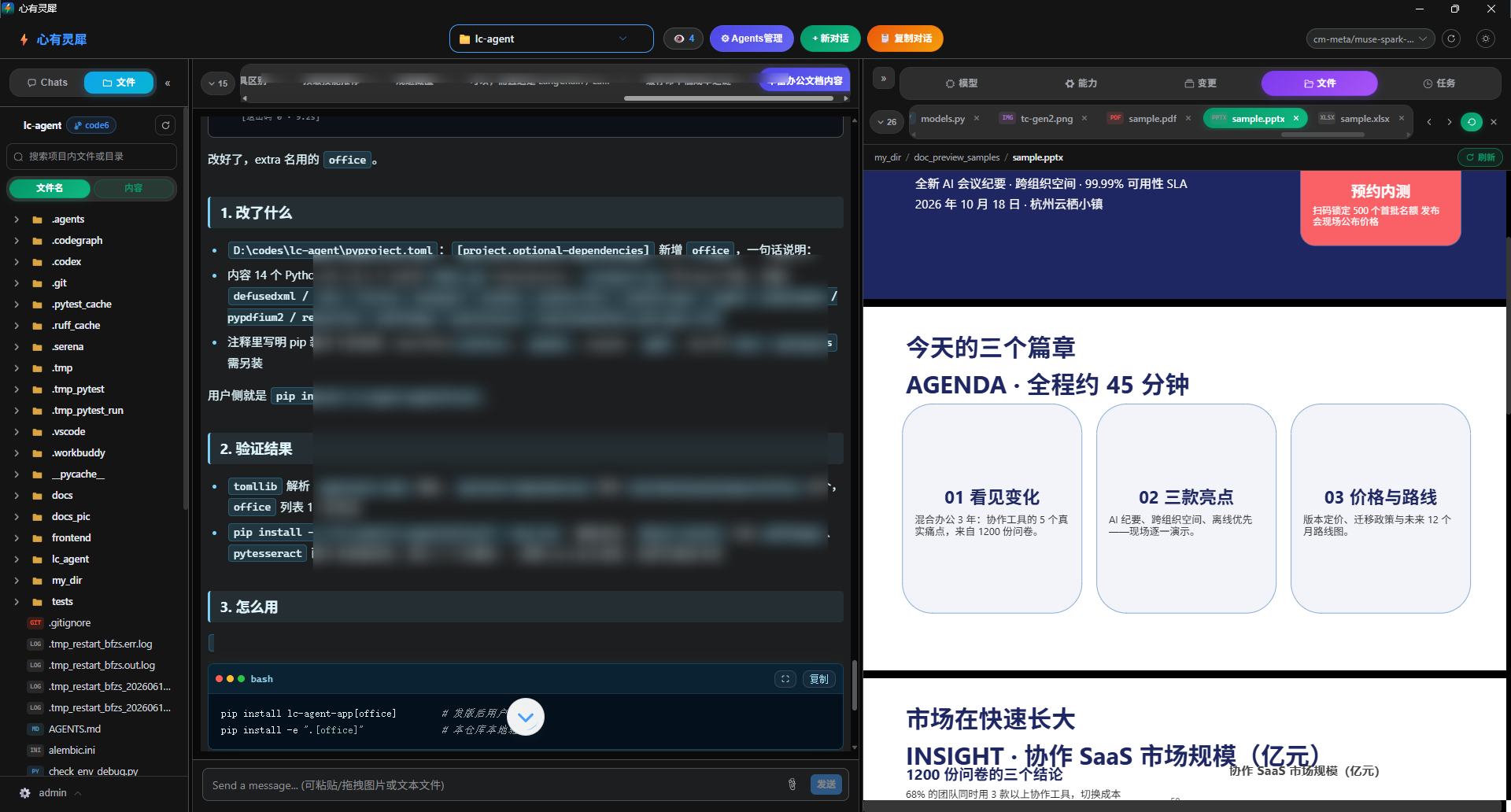Viewport: 1511px width, 812px height.
Task: Open the admin user menu
Action: (x=52, y=793)
